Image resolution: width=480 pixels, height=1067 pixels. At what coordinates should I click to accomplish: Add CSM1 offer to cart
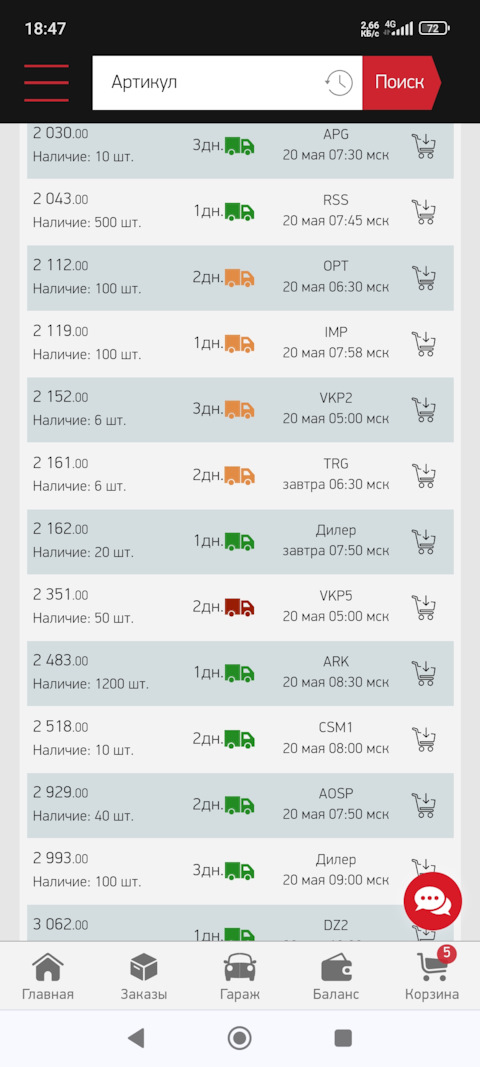click(423, 739)
